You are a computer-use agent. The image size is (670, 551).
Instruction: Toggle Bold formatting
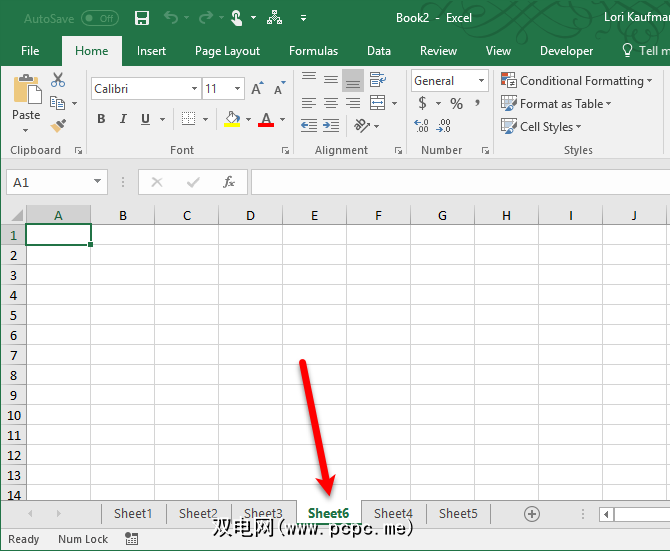pos(101,119)
